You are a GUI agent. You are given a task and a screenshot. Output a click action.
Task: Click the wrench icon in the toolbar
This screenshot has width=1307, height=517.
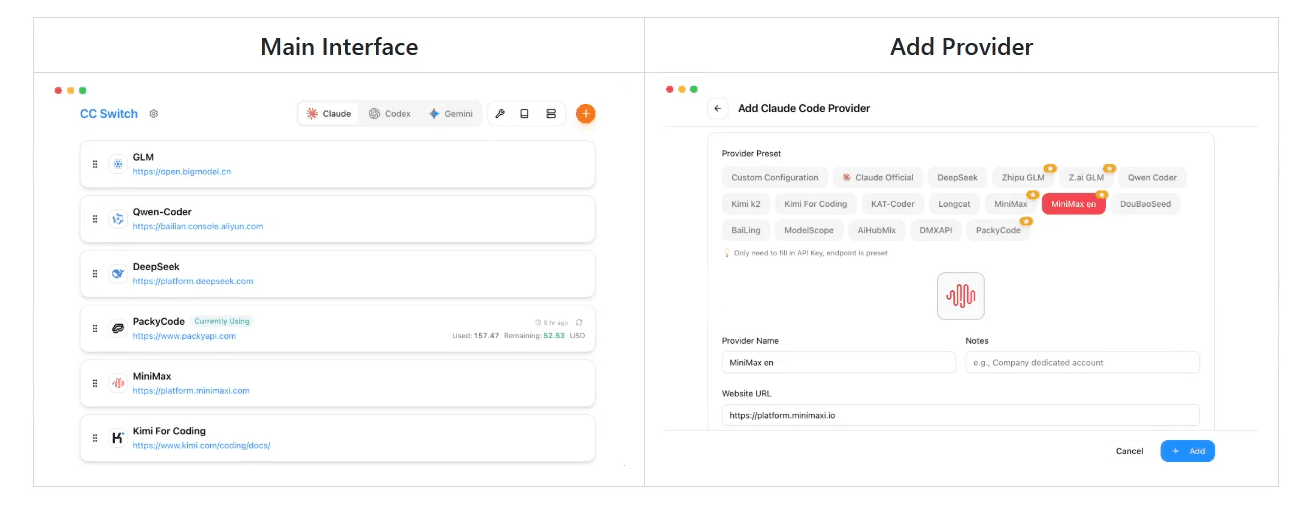[x=500, y=114]
